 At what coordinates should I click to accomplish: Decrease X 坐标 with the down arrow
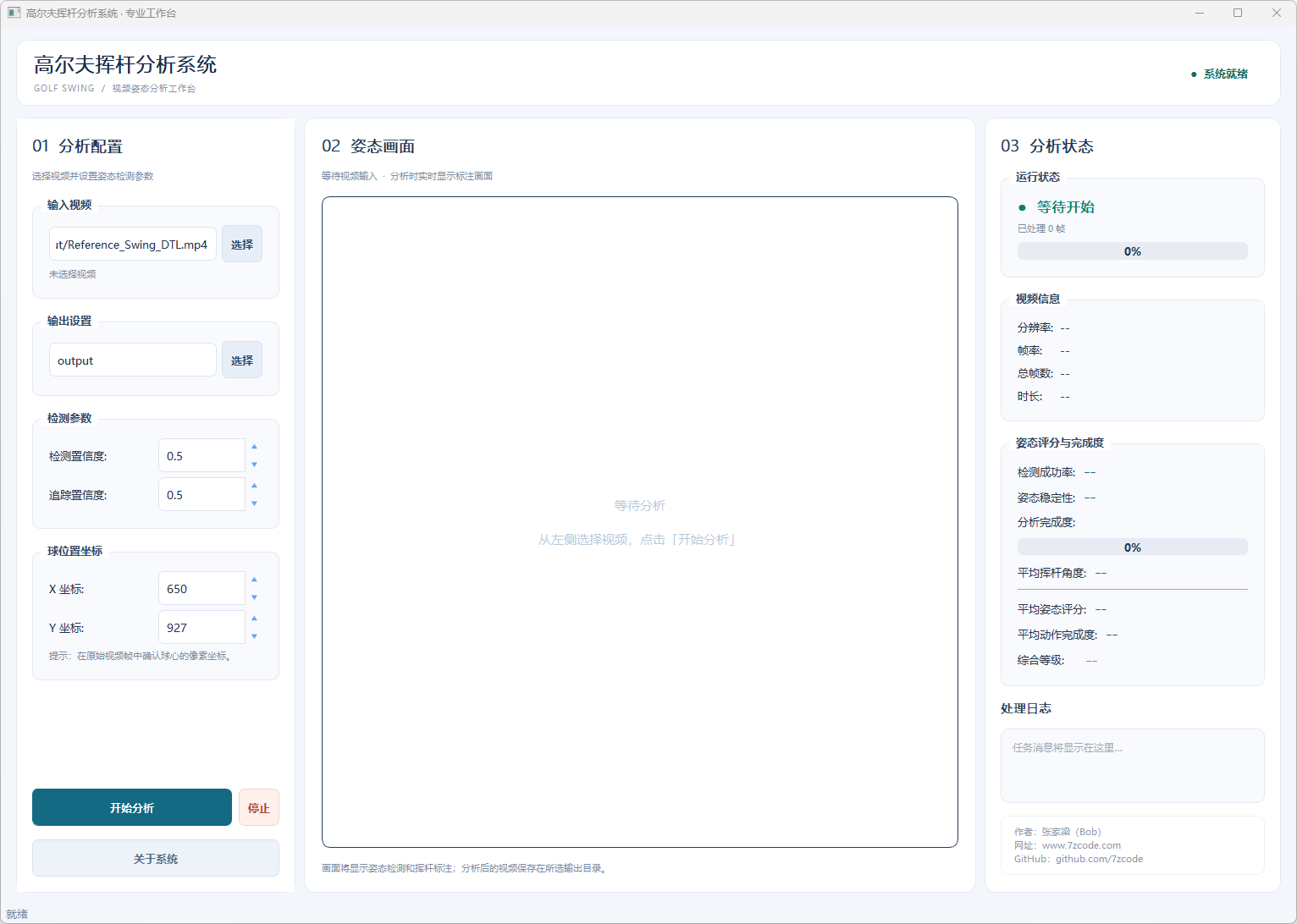(x=254, y=597)
